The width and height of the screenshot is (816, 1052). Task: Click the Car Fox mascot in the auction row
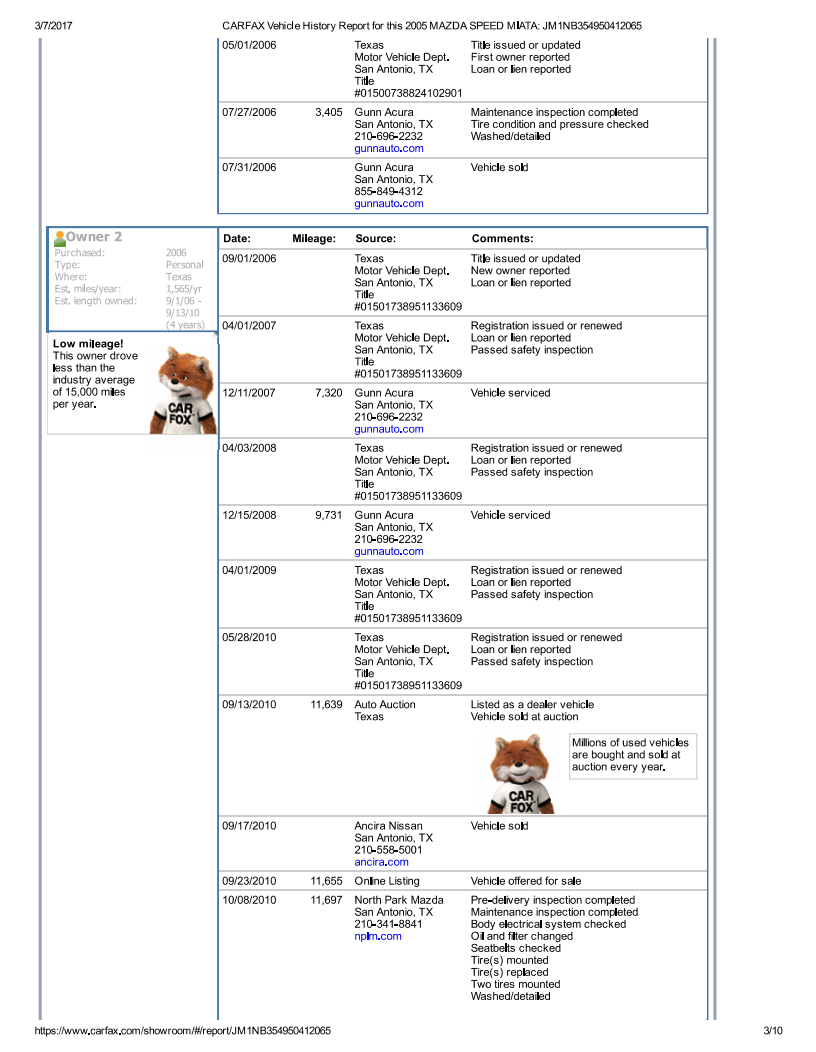click(x=521, y=774)
